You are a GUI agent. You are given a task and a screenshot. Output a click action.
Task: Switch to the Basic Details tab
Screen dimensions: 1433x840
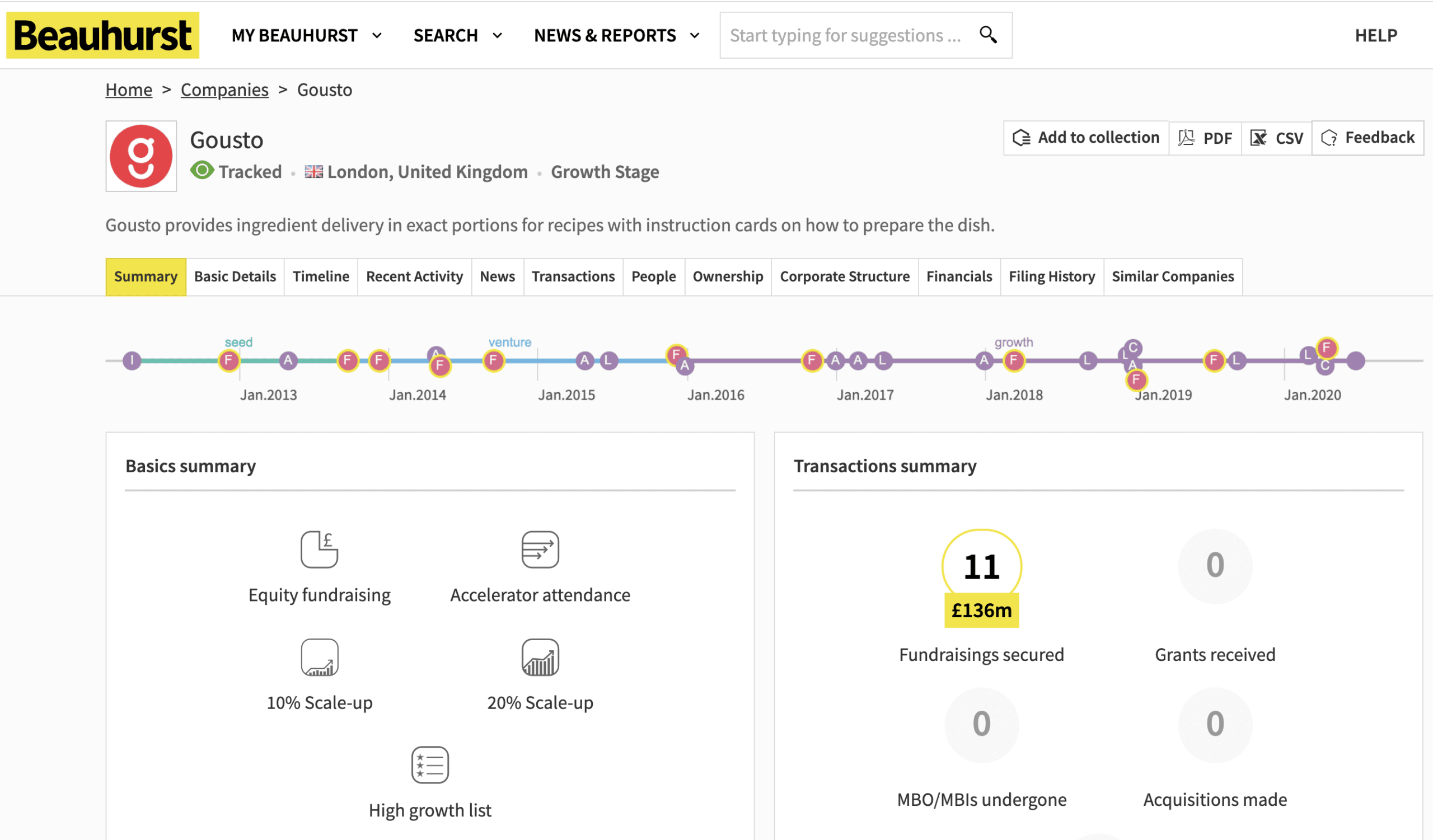click(x=235, y=277)
